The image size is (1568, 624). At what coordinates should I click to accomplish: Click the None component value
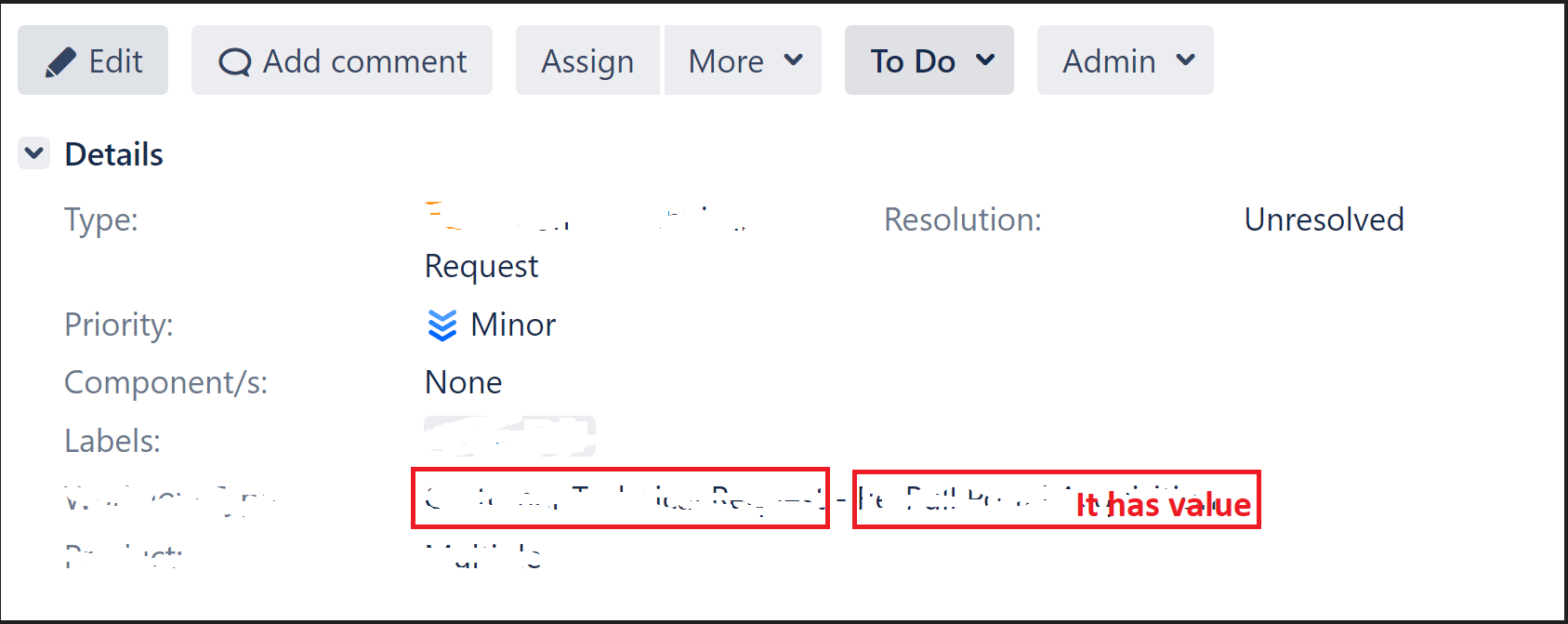coord(463,382)
